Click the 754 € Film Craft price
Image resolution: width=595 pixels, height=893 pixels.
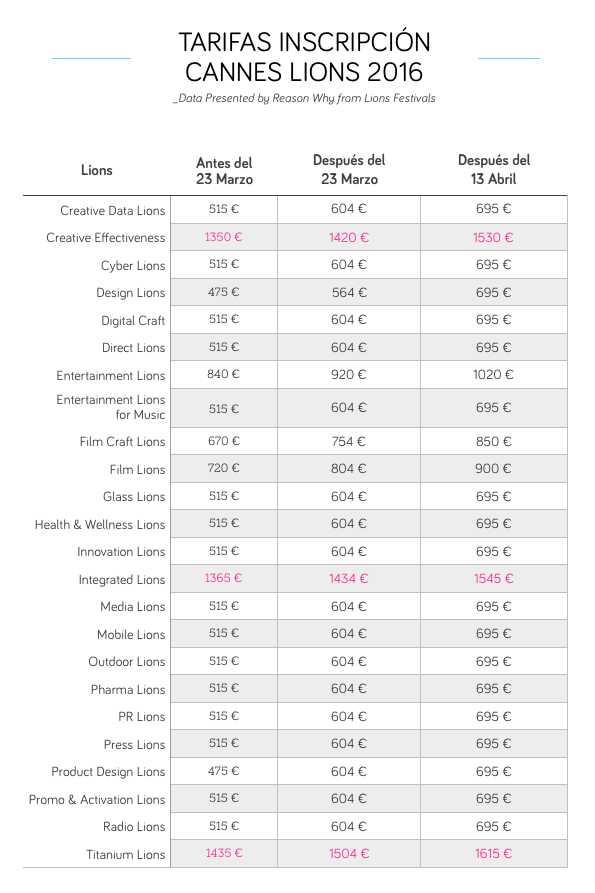pos(349,442)
